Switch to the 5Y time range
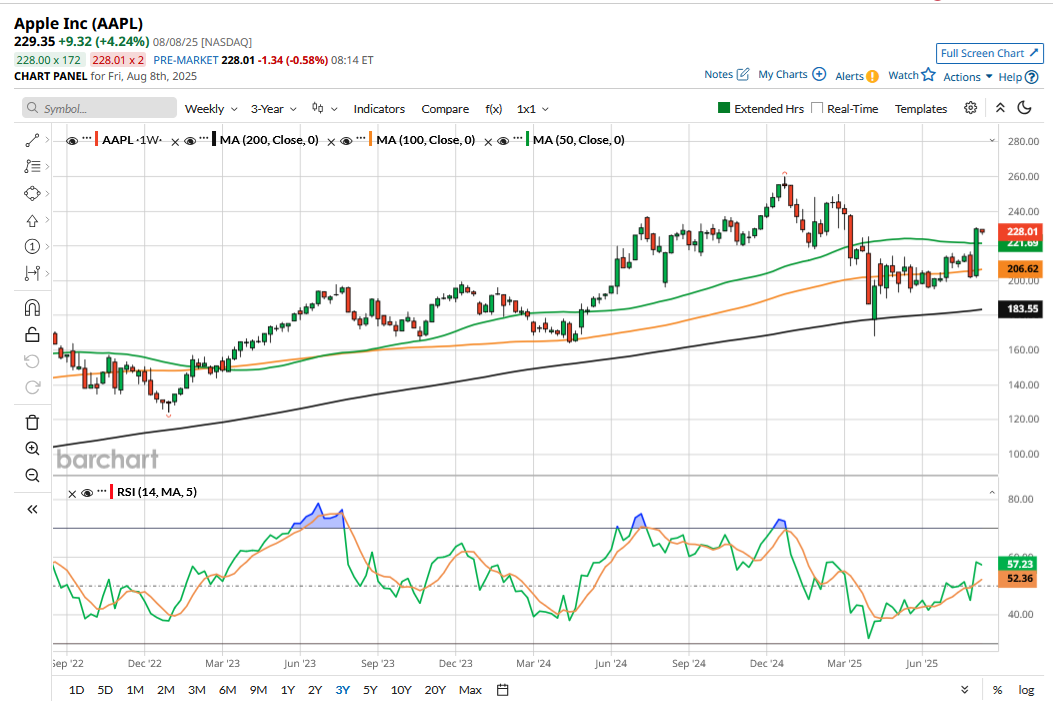1053x712 pixels. [370, 690]
